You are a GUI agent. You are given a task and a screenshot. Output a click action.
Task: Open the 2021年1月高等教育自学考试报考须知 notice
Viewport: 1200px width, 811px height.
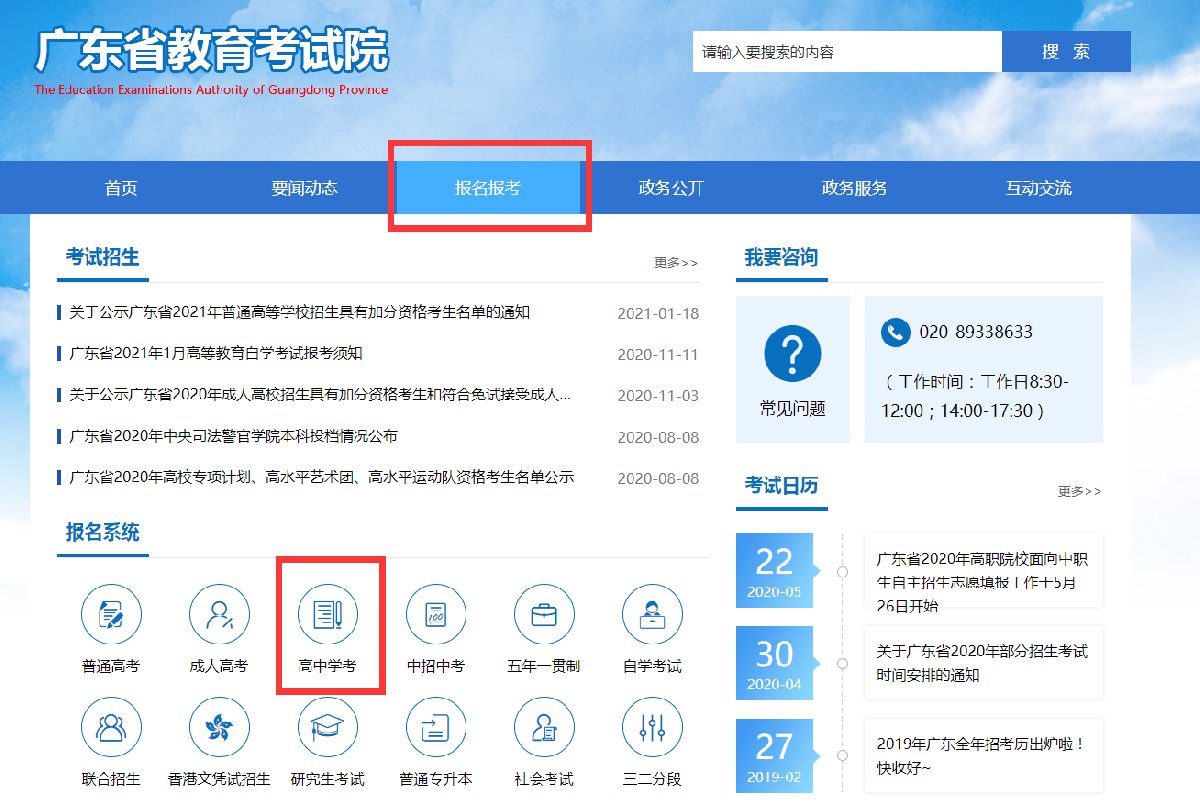[x=216, y=353]
